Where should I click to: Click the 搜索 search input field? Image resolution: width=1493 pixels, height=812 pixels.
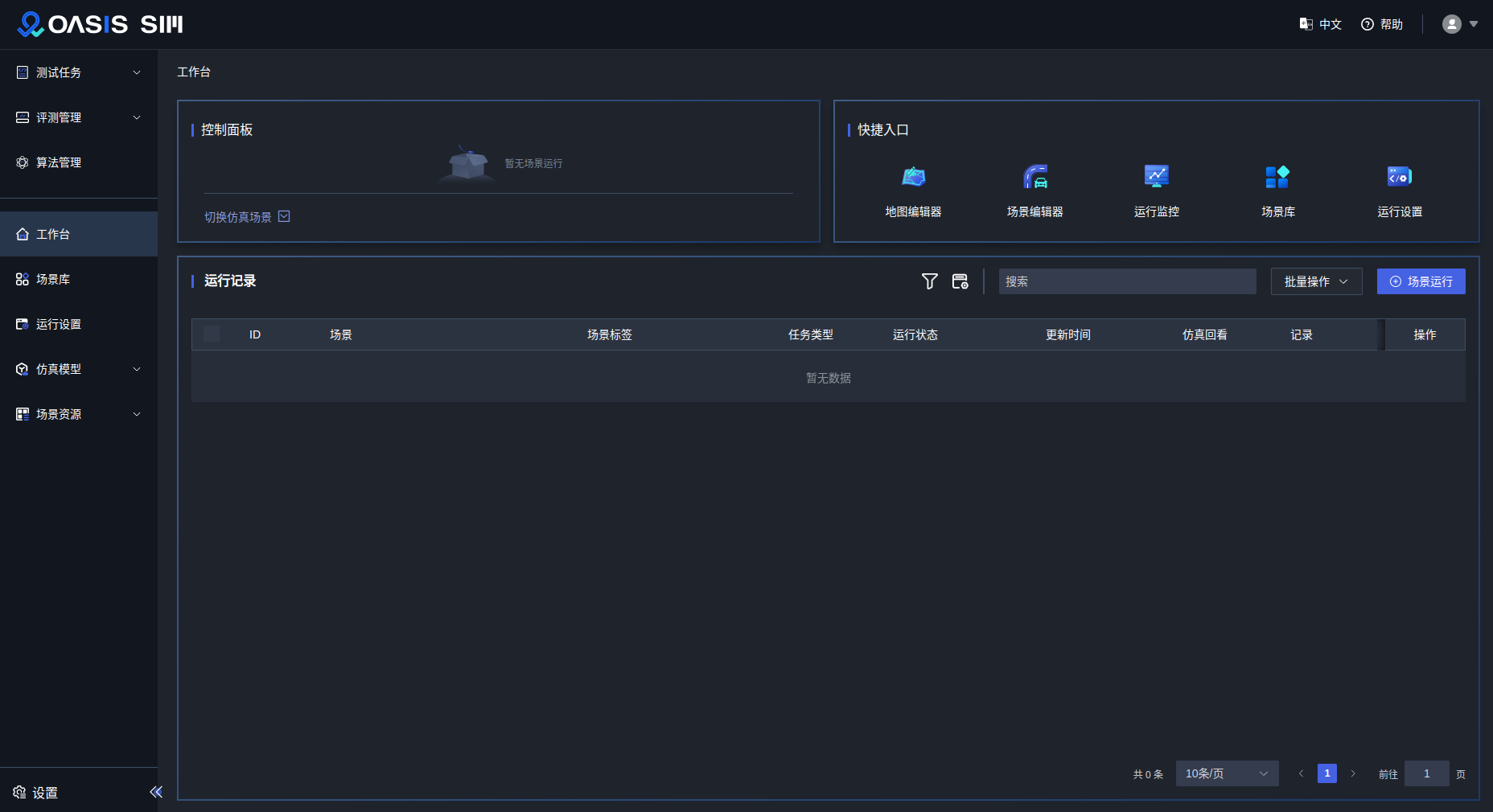1127,281
